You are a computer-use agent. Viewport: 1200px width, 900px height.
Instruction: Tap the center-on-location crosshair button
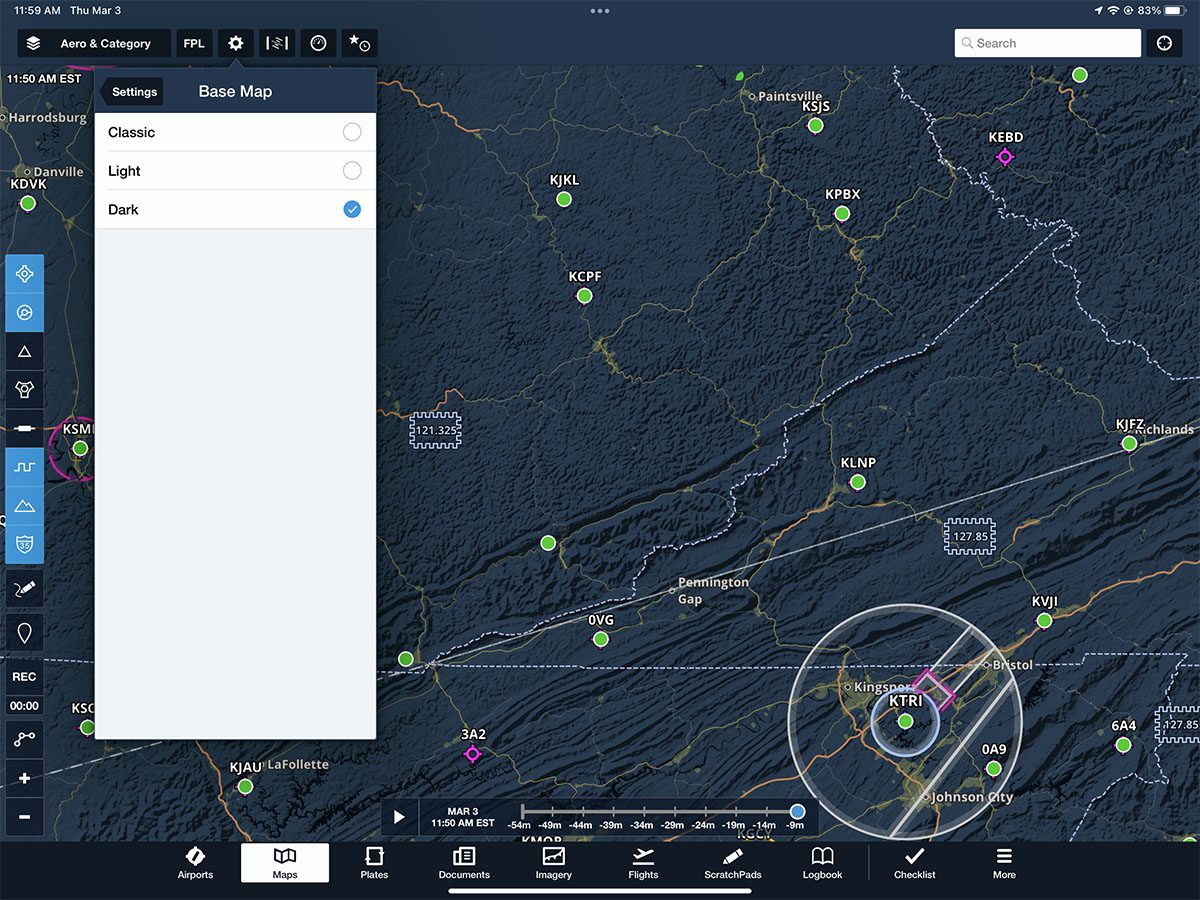pos(1164,44)
